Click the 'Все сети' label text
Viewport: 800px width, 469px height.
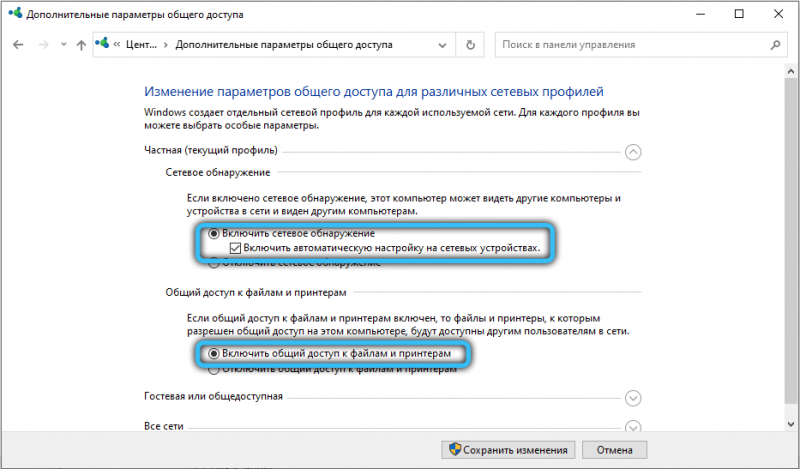click(163, 426)
